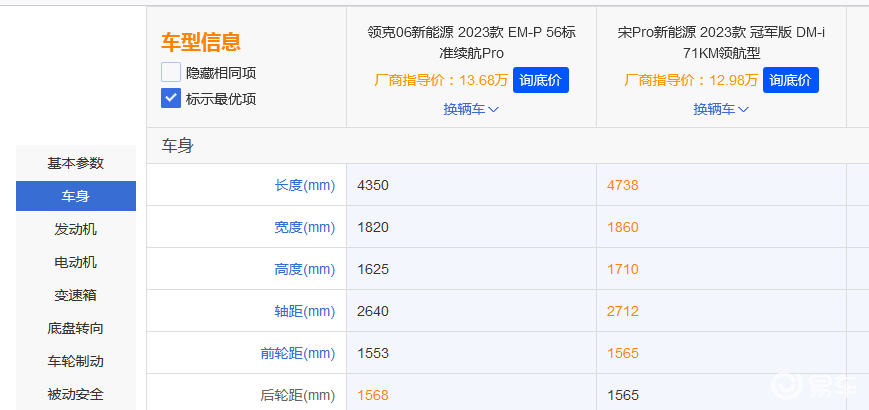869x410 pixels.
Task: Click 询底价 button for 宋Pro 12.98万
Action: click(790, 80)
